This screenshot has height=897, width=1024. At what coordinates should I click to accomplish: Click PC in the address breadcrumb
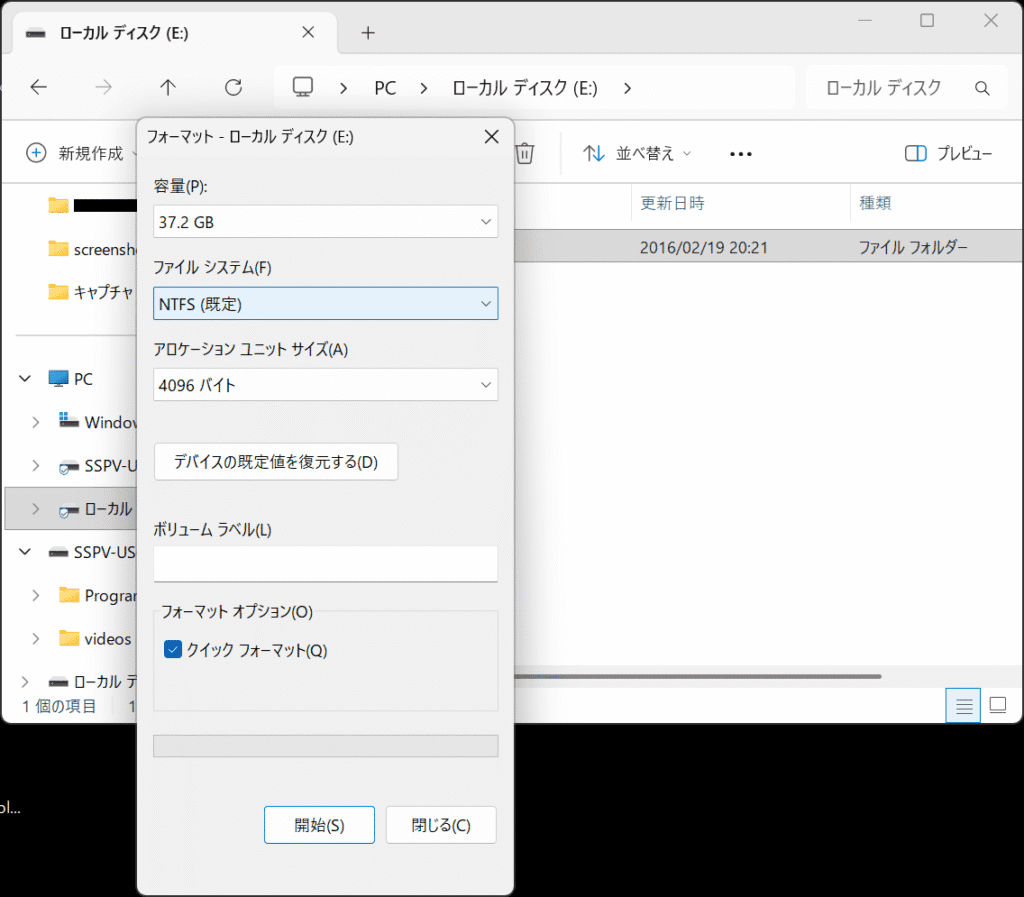pyautogui.click(x=385, y=88)
